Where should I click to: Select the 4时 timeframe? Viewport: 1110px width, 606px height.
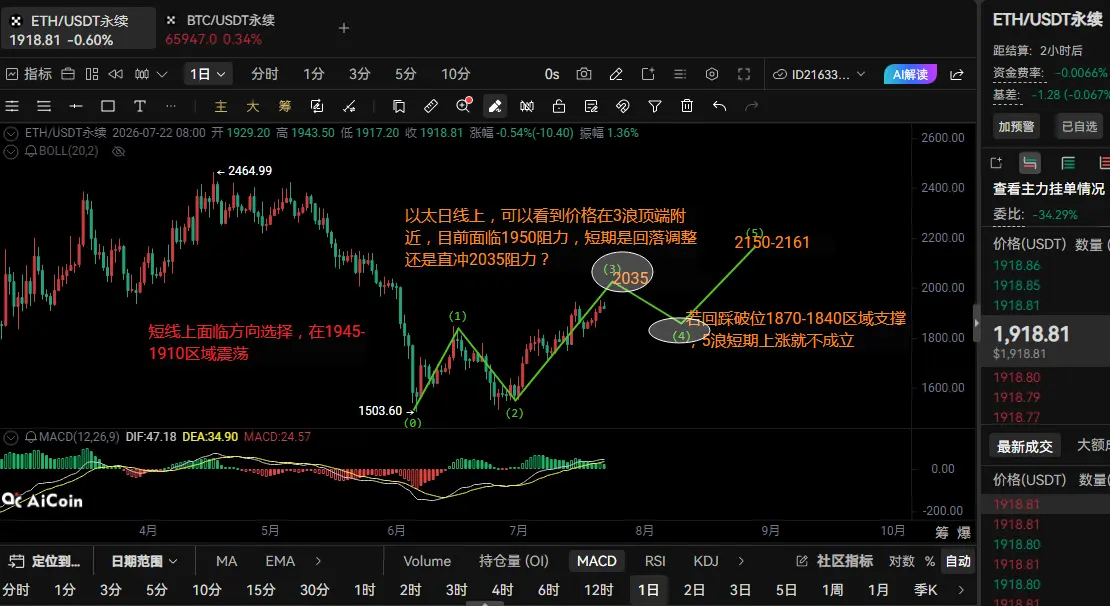click(x=503, y=590)
